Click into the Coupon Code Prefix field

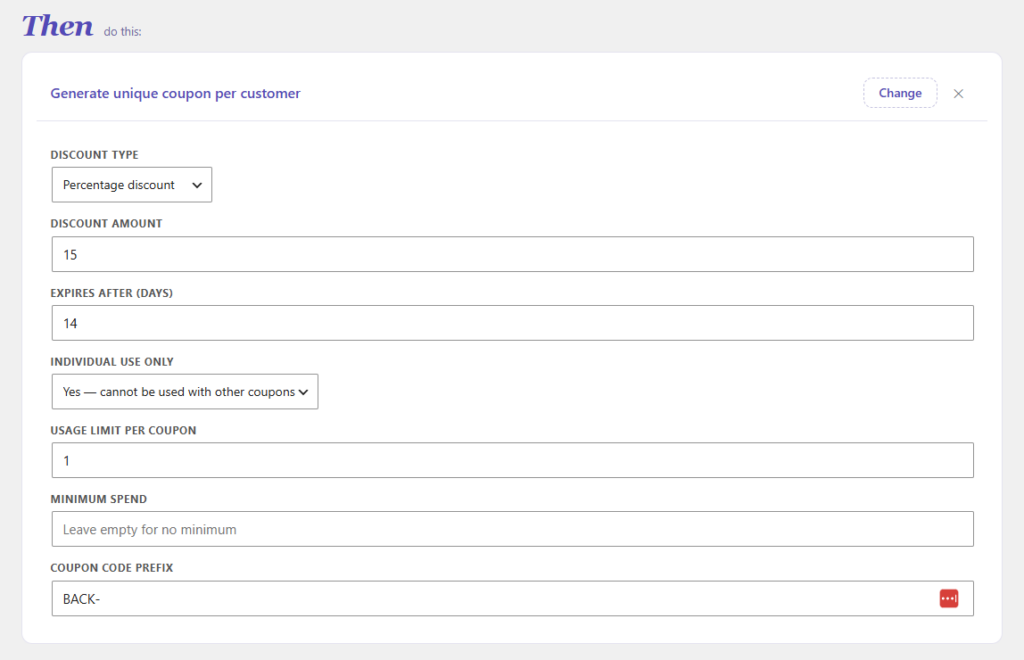(x=513, y=599)
